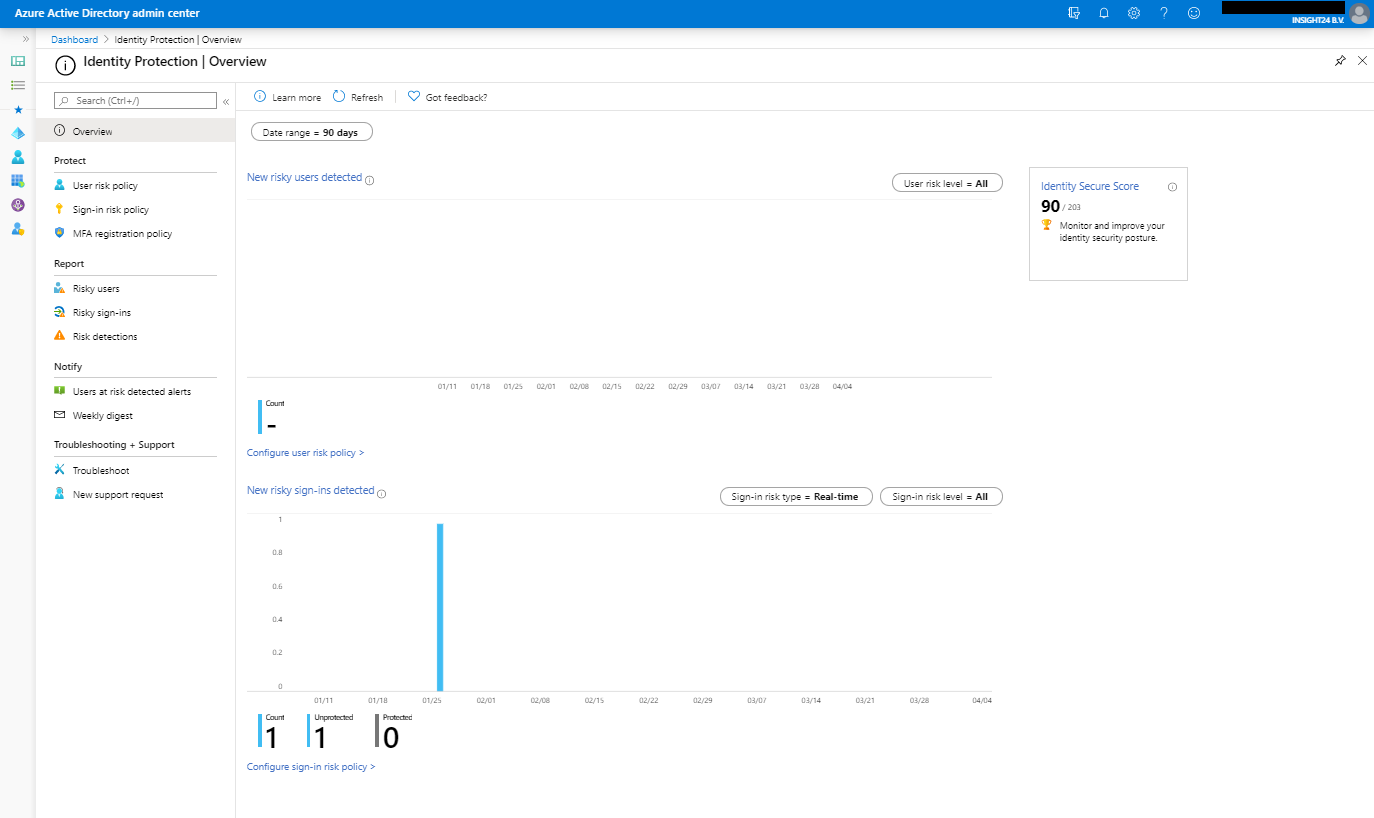Open the purple circular icon in left rail

17,205
